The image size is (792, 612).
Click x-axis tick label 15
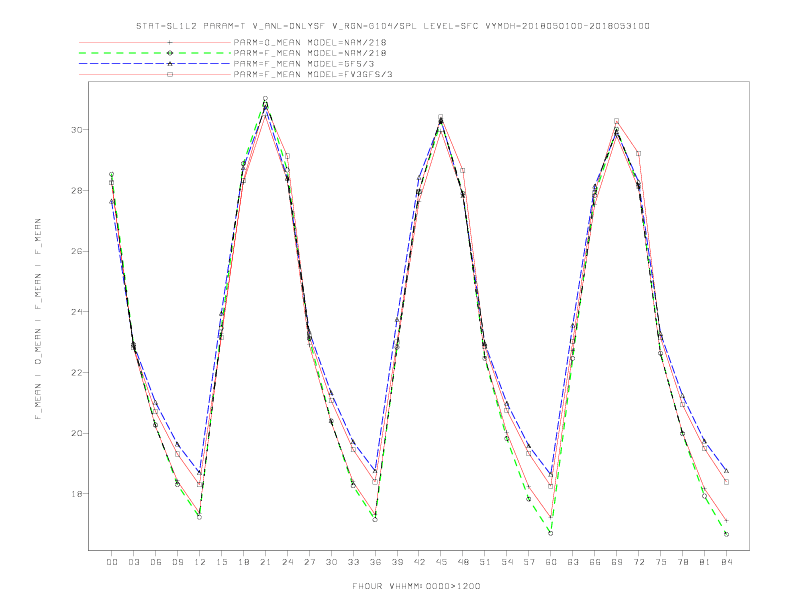pos(221,562)
